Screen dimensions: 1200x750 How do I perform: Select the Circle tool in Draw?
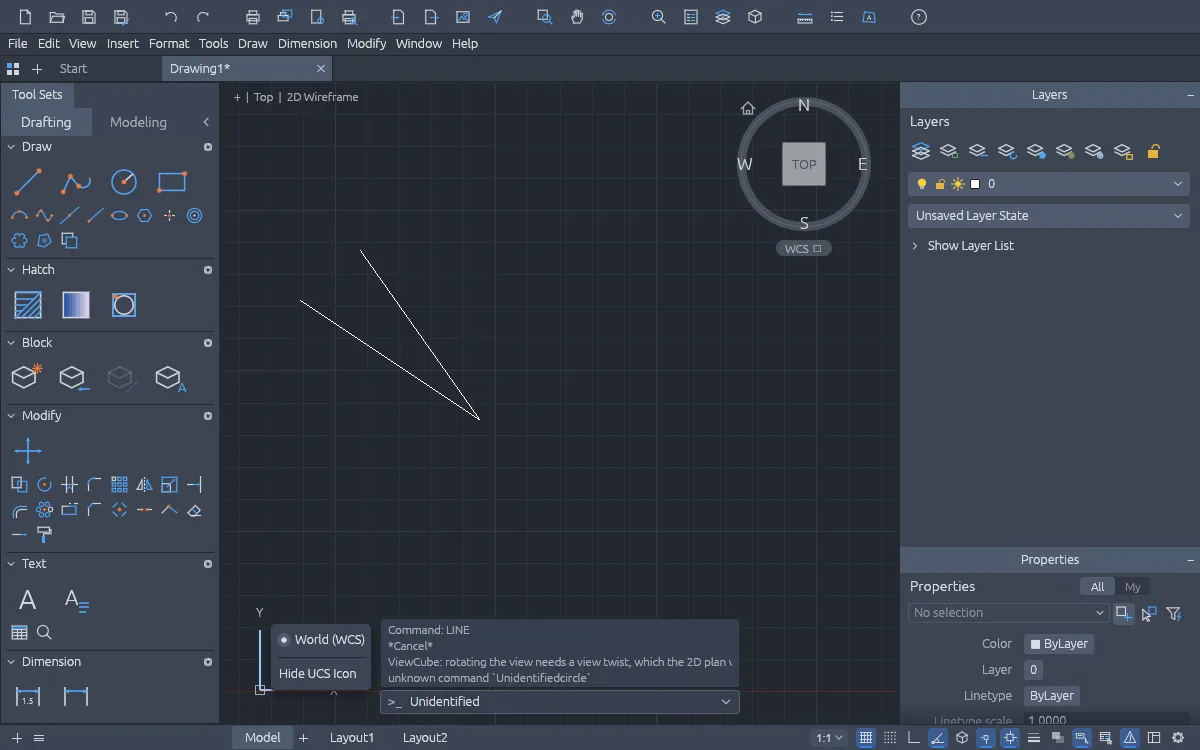124,182
